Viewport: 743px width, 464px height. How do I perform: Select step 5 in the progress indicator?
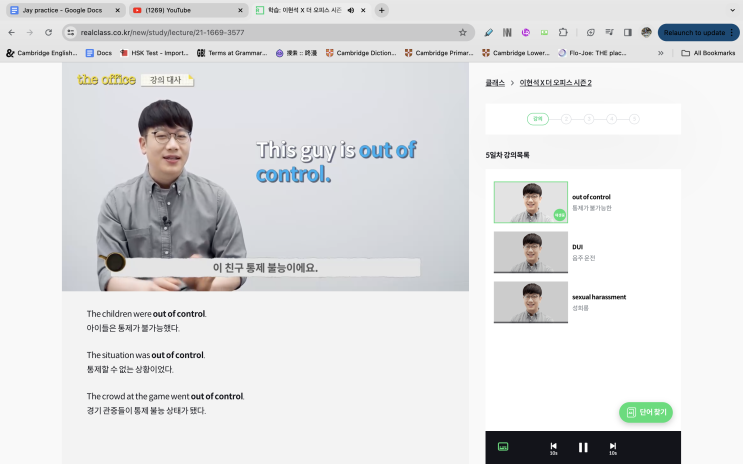634,119
